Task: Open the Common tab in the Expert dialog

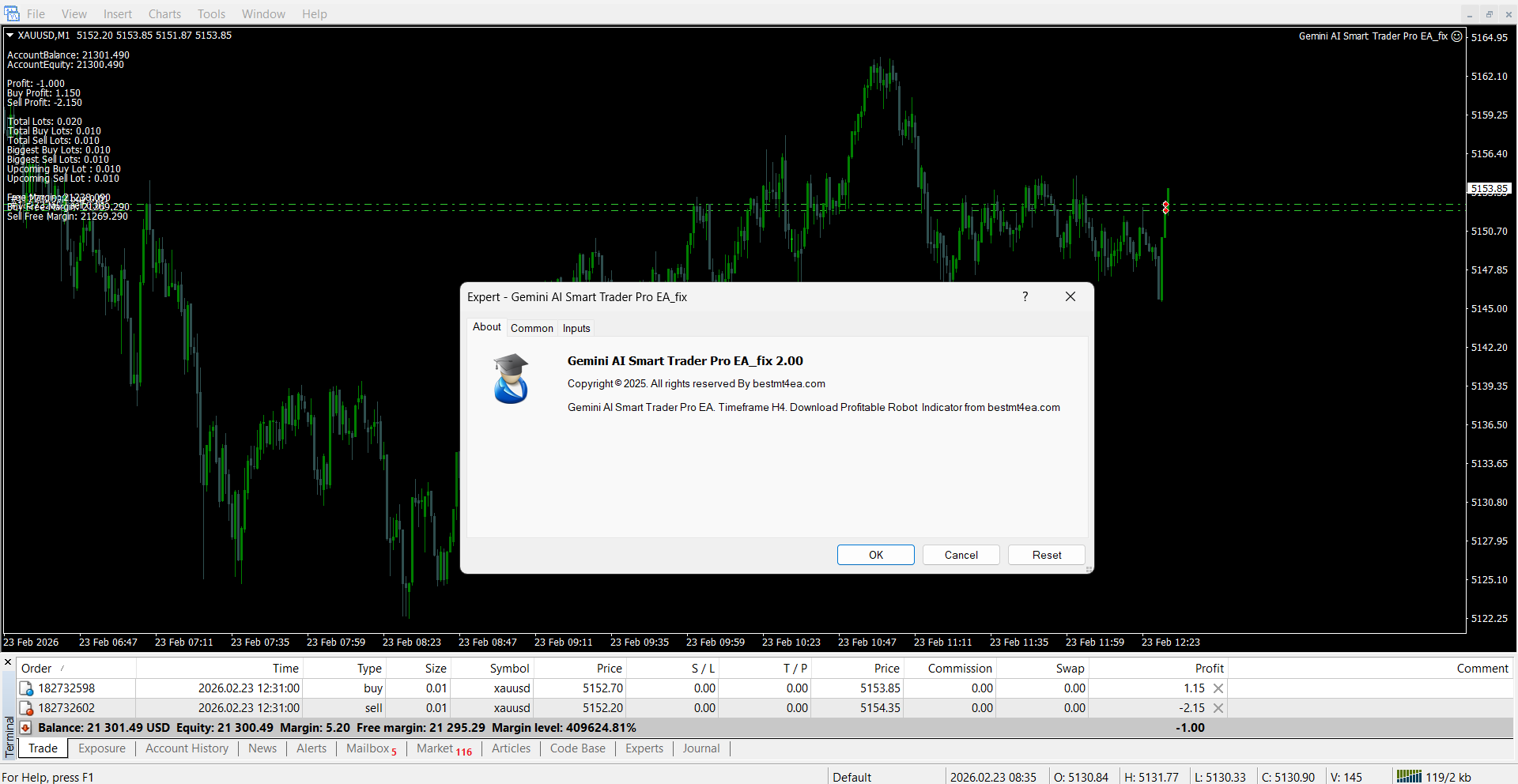Action: (531, 328)
